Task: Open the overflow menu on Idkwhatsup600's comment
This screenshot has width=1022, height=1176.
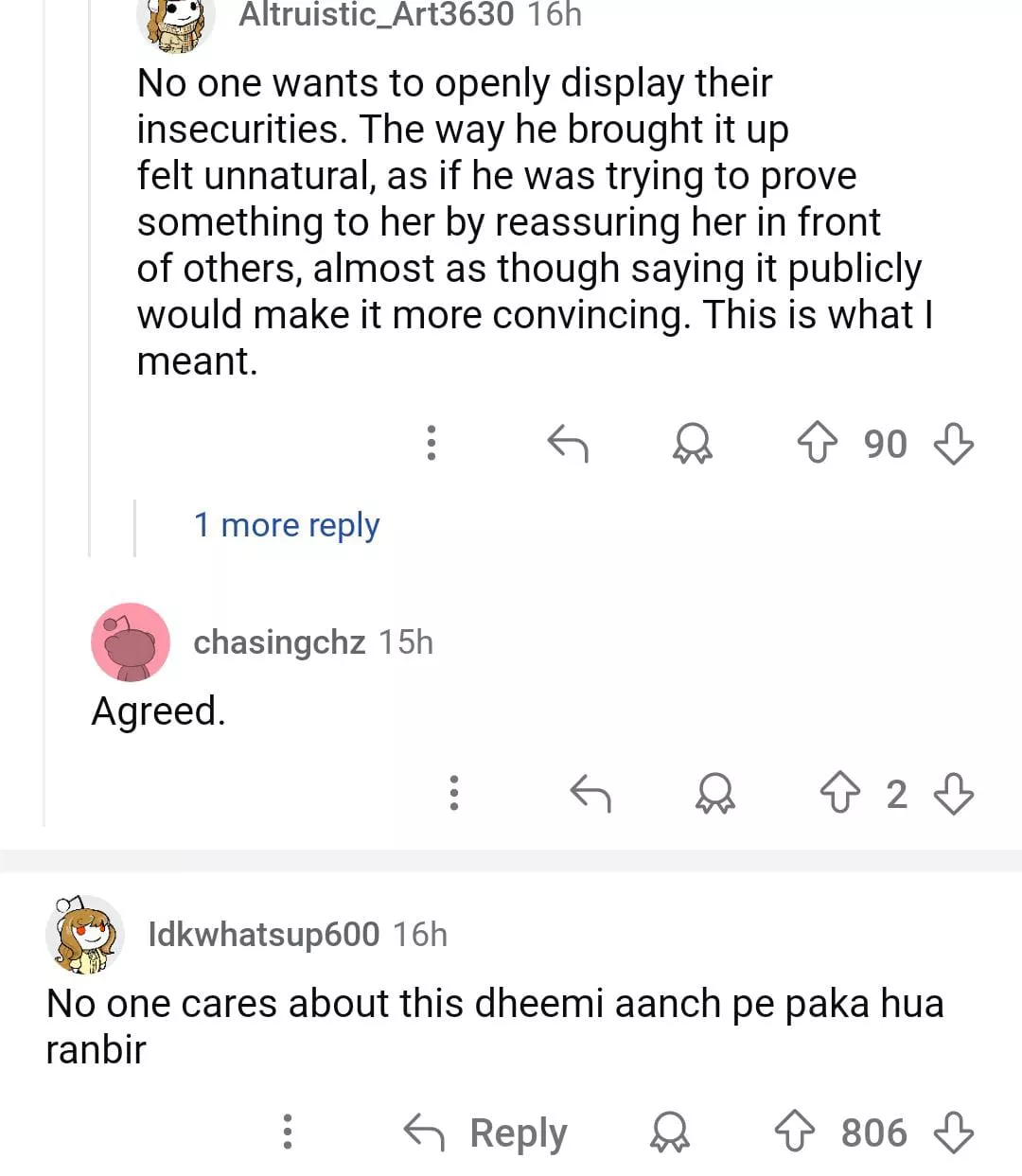Action: (x=288, y=1132)
